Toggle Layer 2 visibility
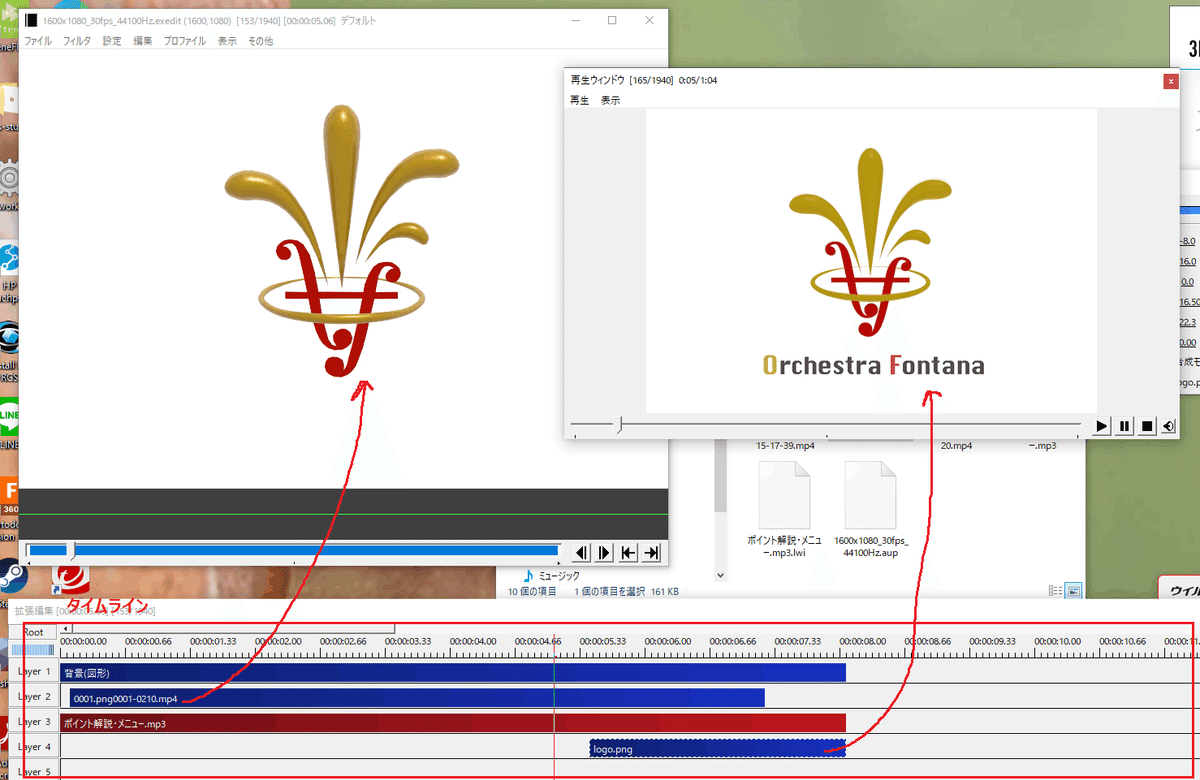Image resolution: width=1200 pixels, height=780 pixels. 33,697
